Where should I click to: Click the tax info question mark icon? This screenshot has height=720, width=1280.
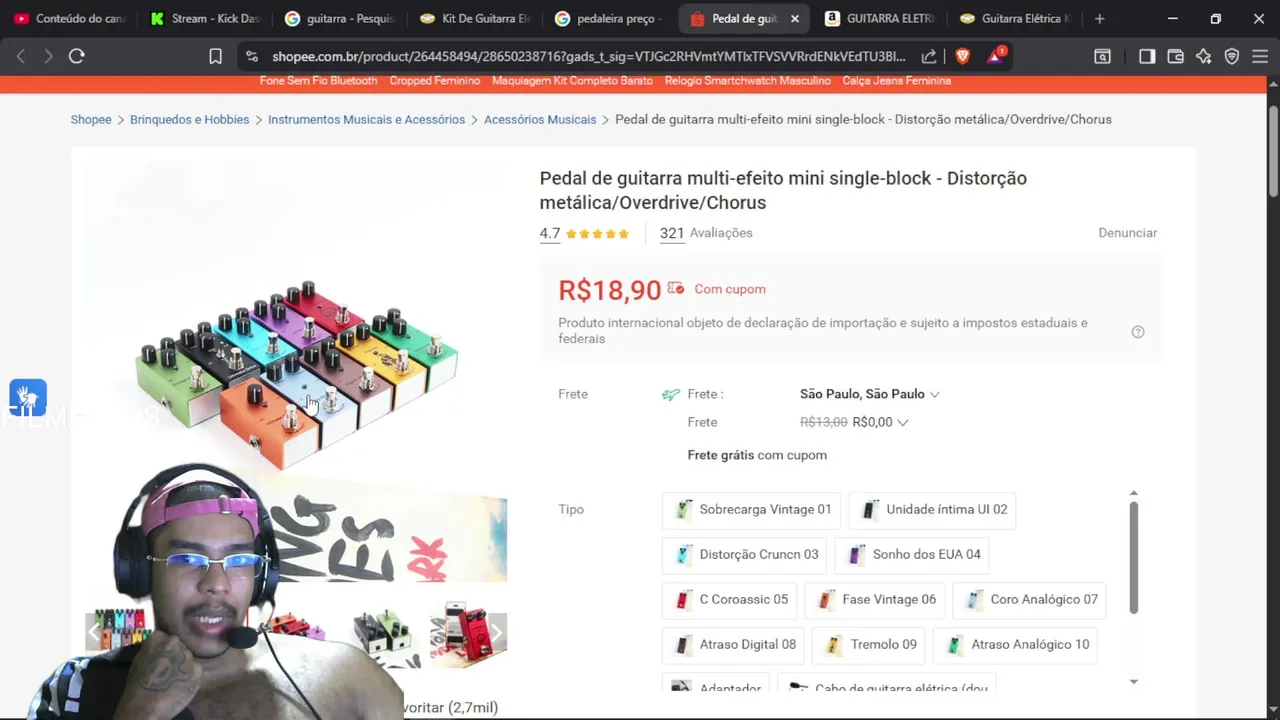coord(1138,332)
